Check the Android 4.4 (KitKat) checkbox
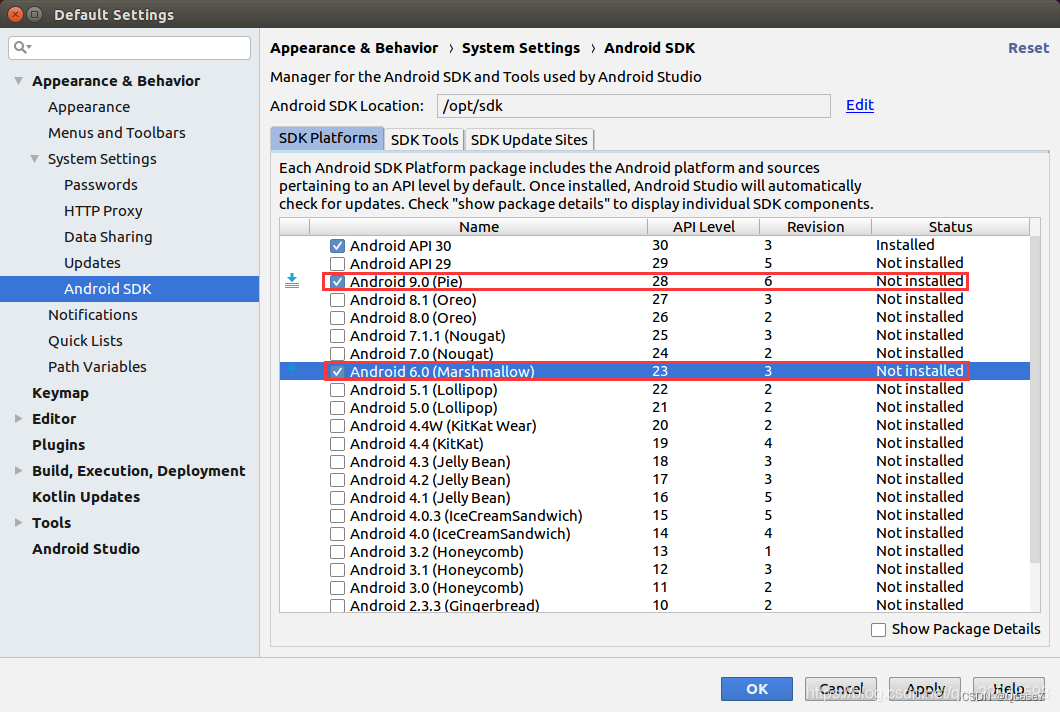The height and width of the screenshot is (712, 1060). coord(337,444)
